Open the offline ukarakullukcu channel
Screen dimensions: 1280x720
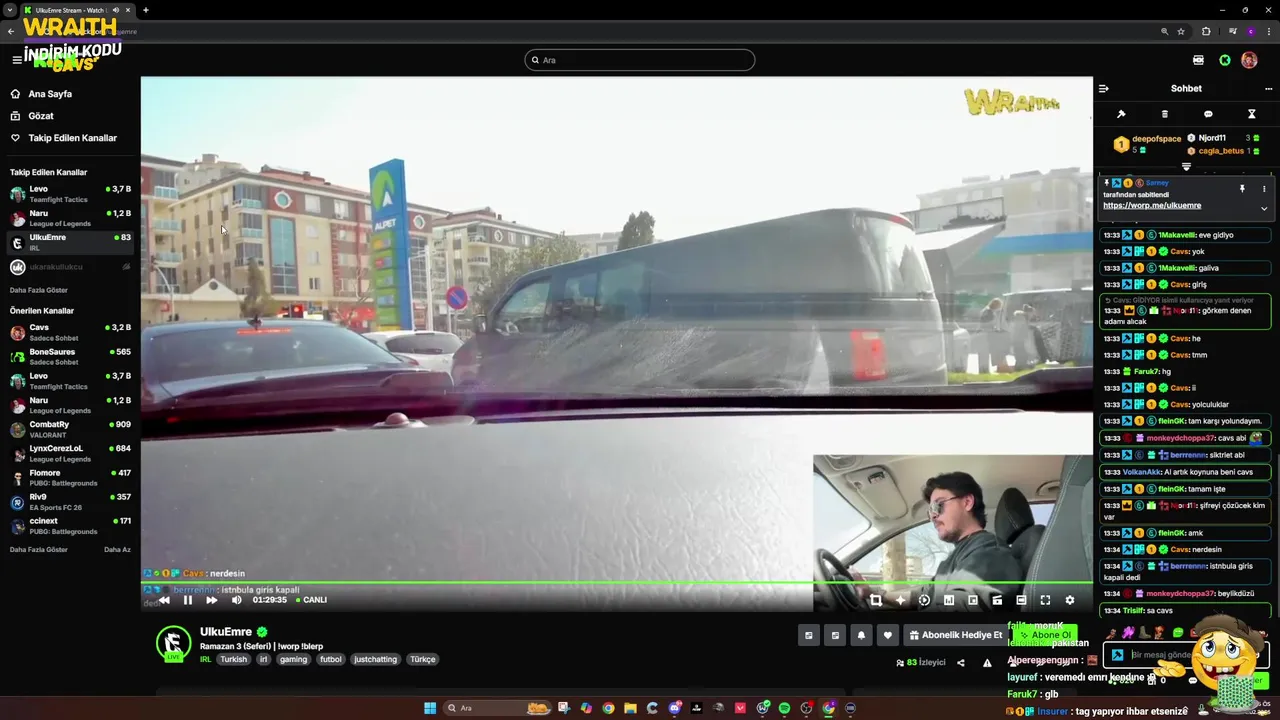click(70, 267)
